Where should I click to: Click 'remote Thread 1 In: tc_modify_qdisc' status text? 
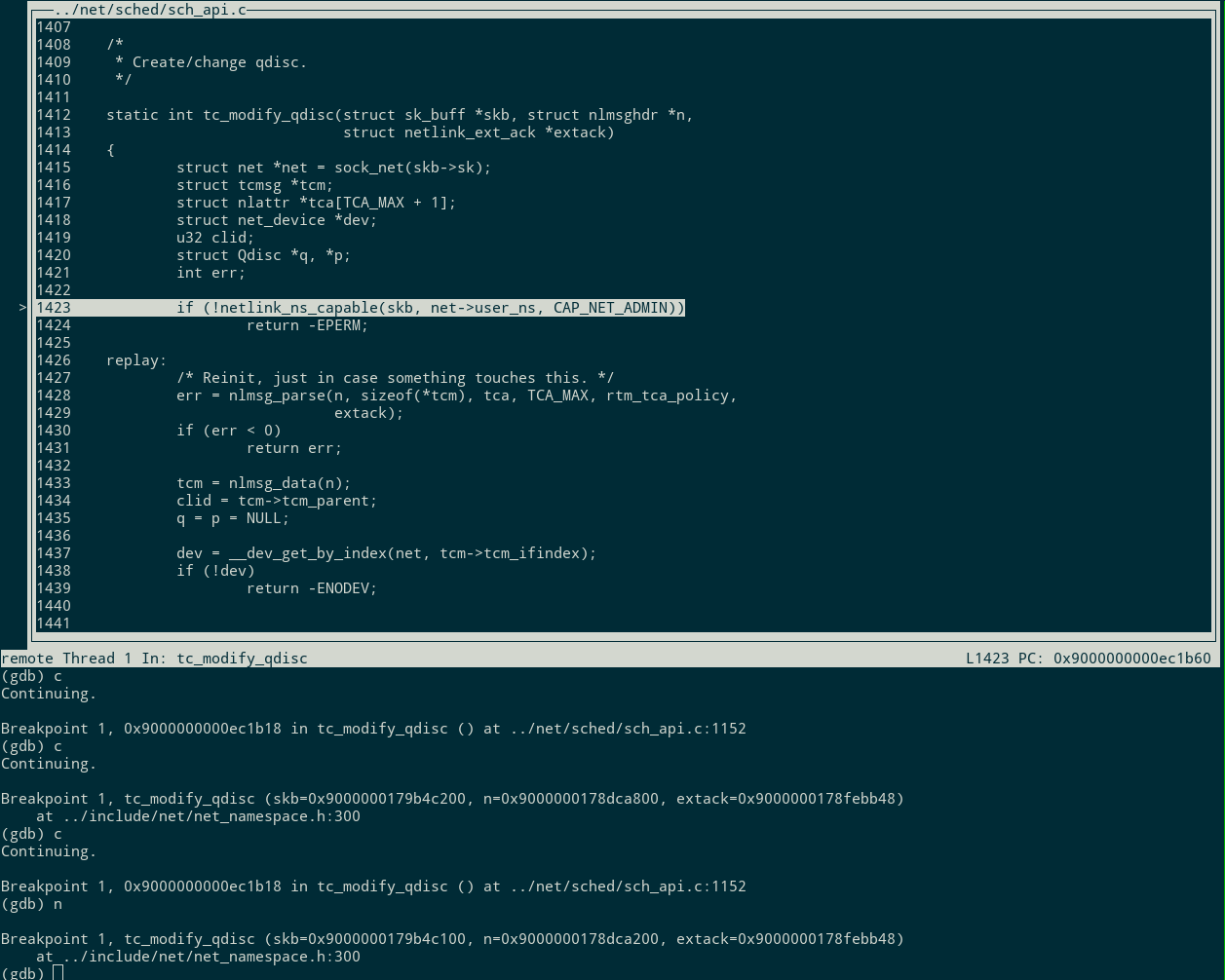tap(154, 659)
